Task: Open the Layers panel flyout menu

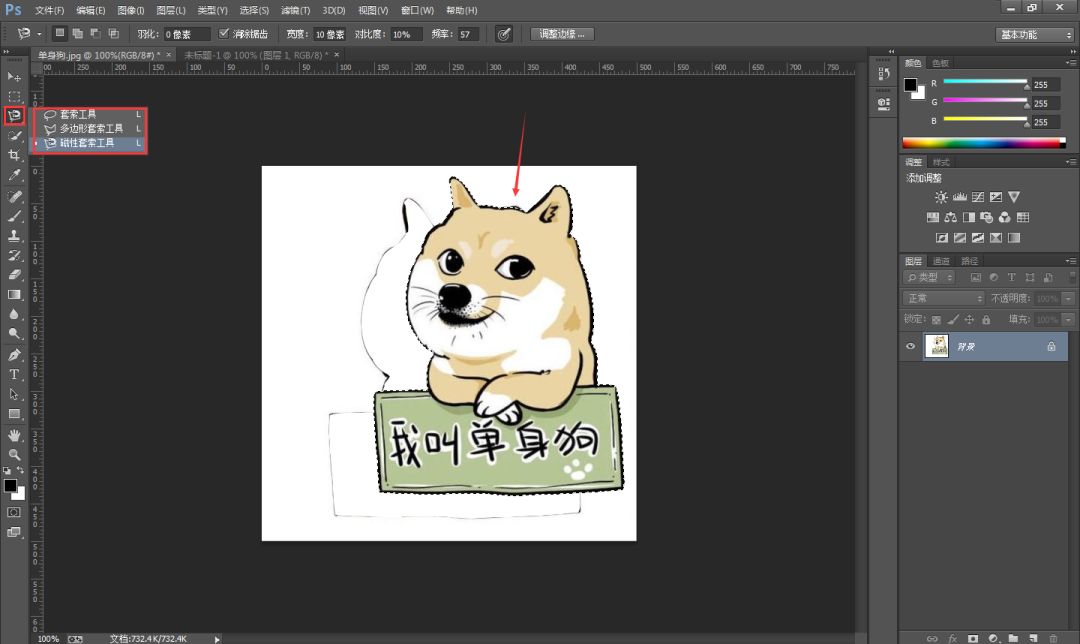Action: (x=1070, y=261)
